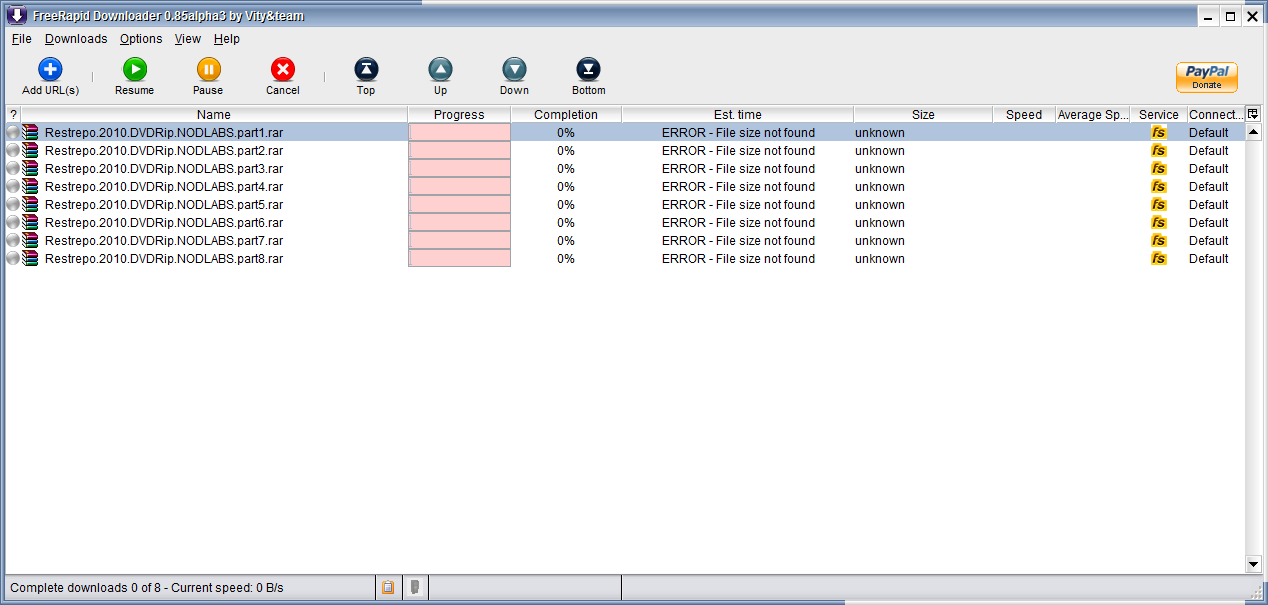This screenshot has width=1268, height=605.
Task: Select Restrepo.2010.DVDRip.NODLABS.part5.rar row
Action: coord(164,205)
